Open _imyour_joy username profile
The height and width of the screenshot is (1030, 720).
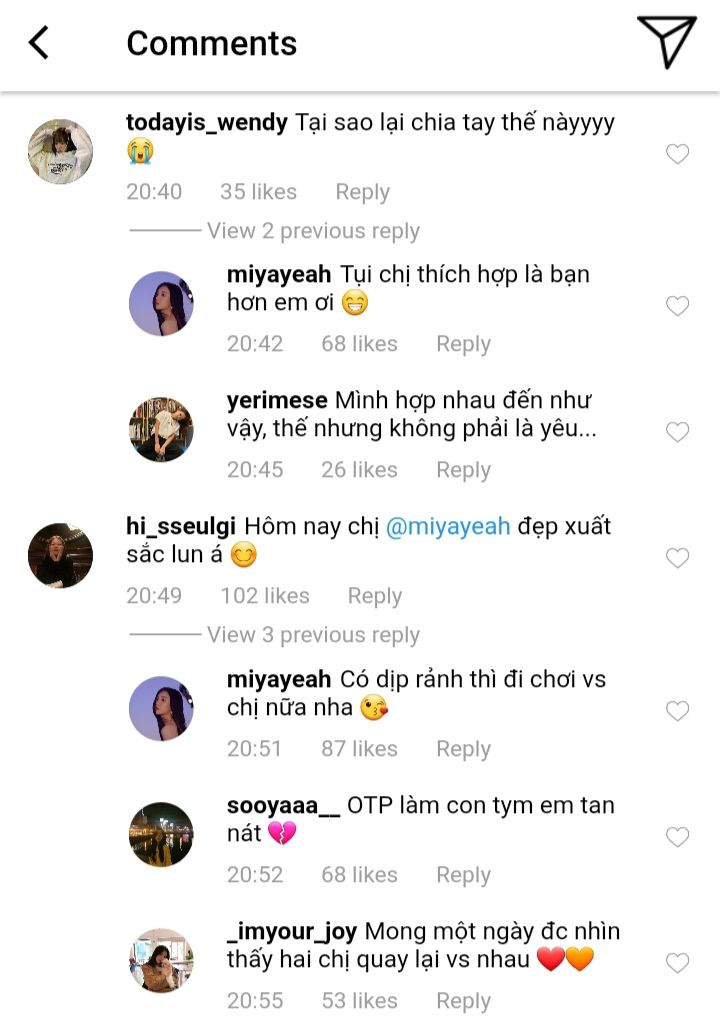pyautogui.click(x=292, y=932)
